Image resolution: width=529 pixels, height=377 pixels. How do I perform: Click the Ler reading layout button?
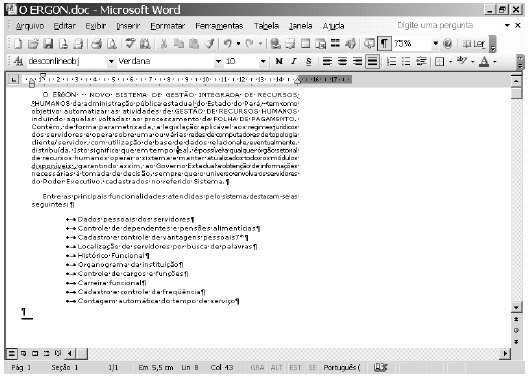coord(474,44)
